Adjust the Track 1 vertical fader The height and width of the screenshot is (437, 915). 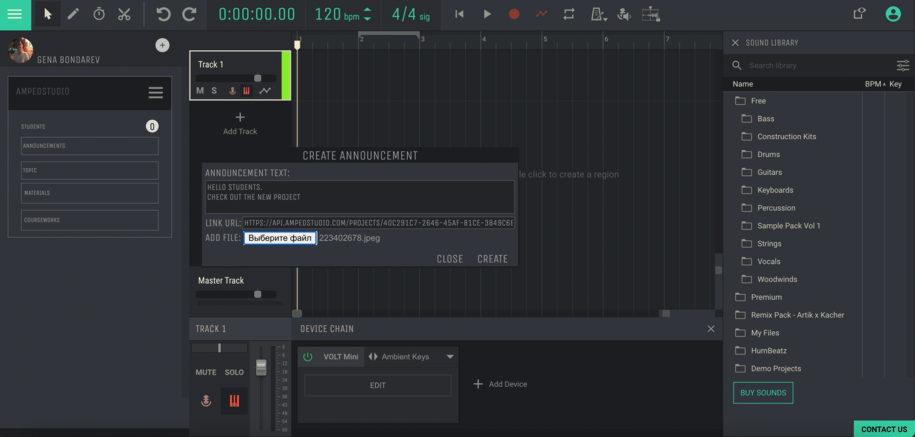click(261, 367)
